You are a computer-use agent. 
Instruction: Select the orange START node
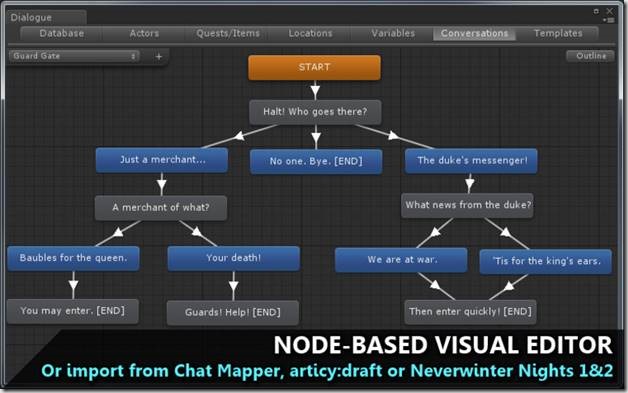(x=314, y=67)
